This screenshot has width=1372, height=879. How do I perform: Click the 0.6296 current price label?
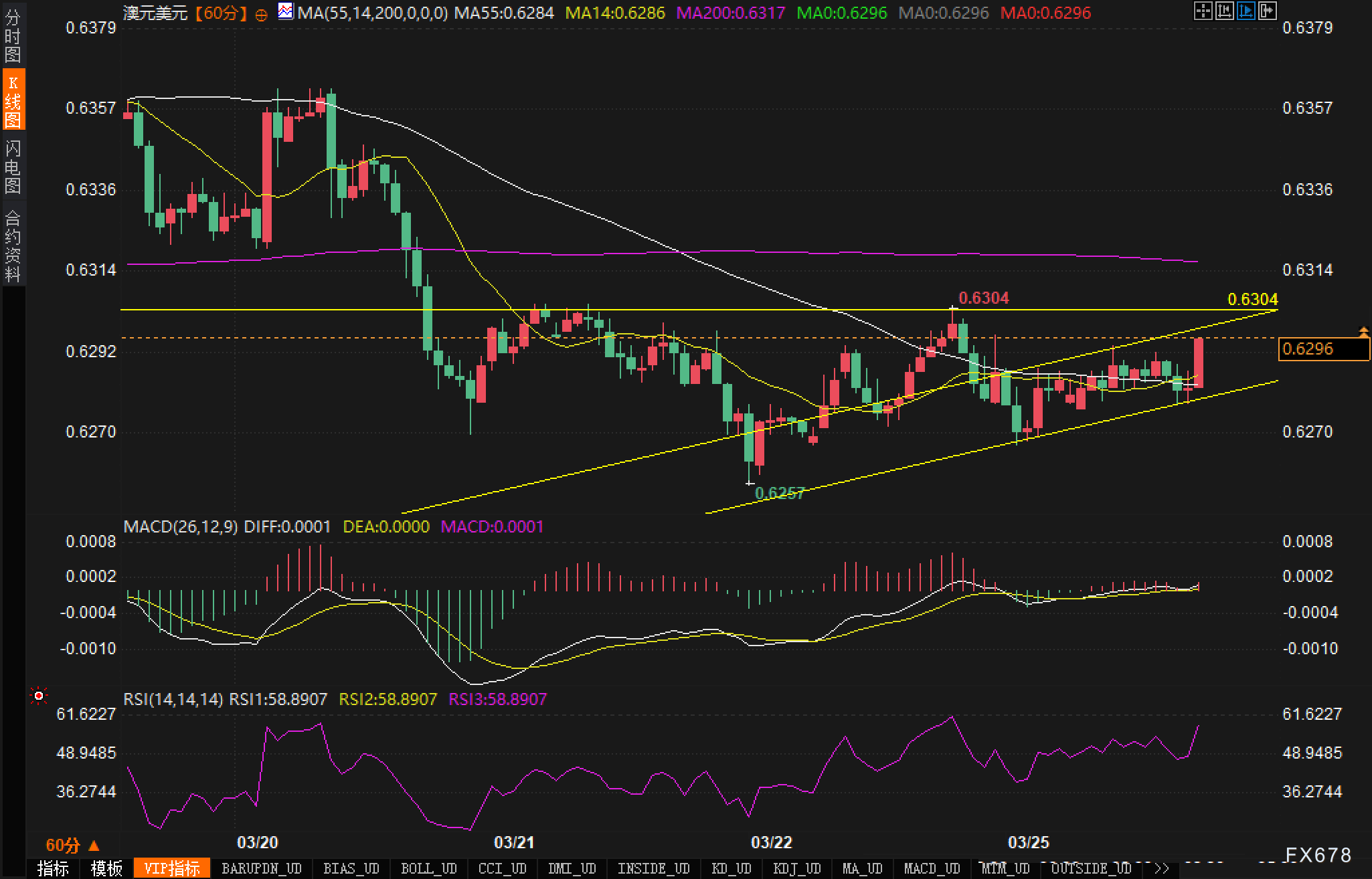(1323, 349)
